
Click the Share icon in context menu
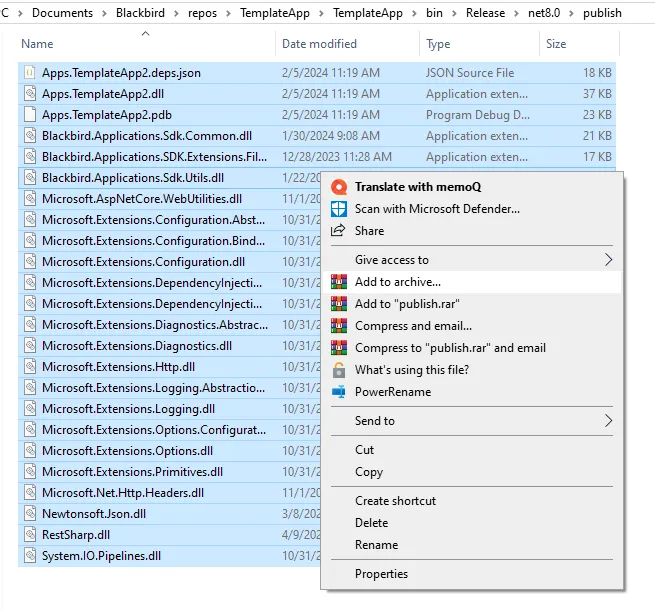(338, 231)
